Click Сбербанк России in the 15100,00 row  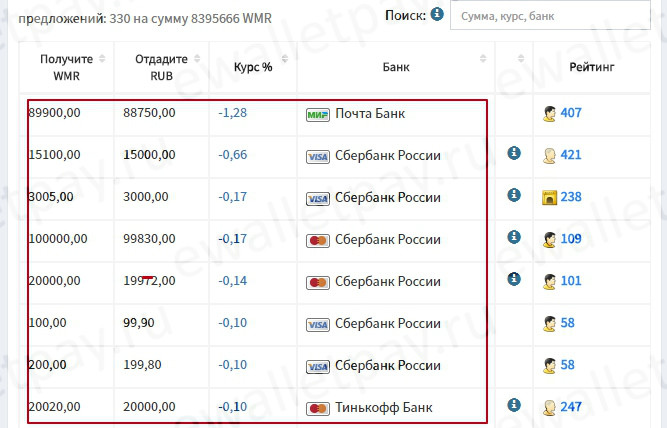tap(388, 156)
